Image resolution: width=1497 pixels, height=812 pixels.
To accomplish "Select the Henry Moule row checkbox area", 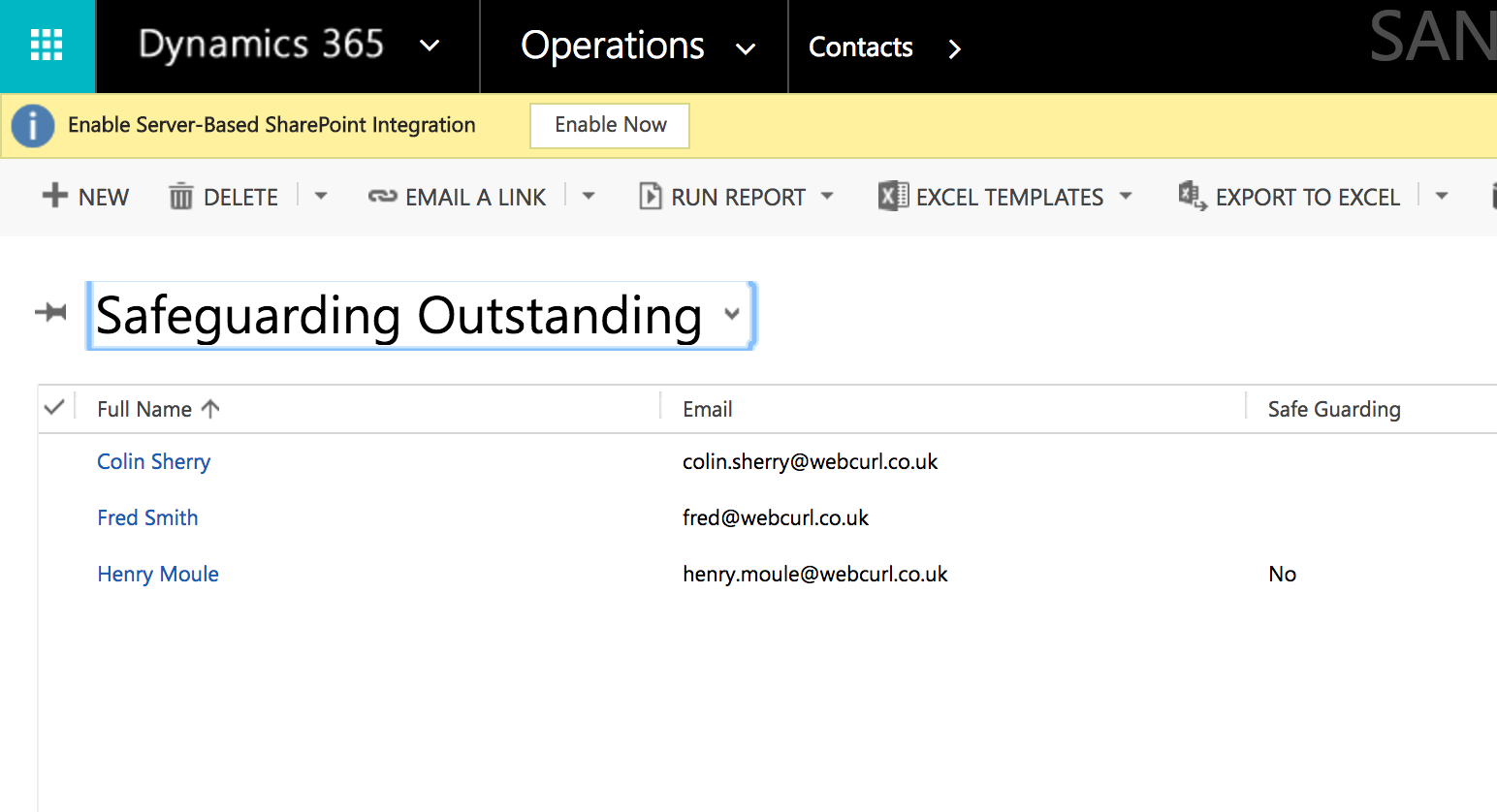I will [x=55, y=574].
